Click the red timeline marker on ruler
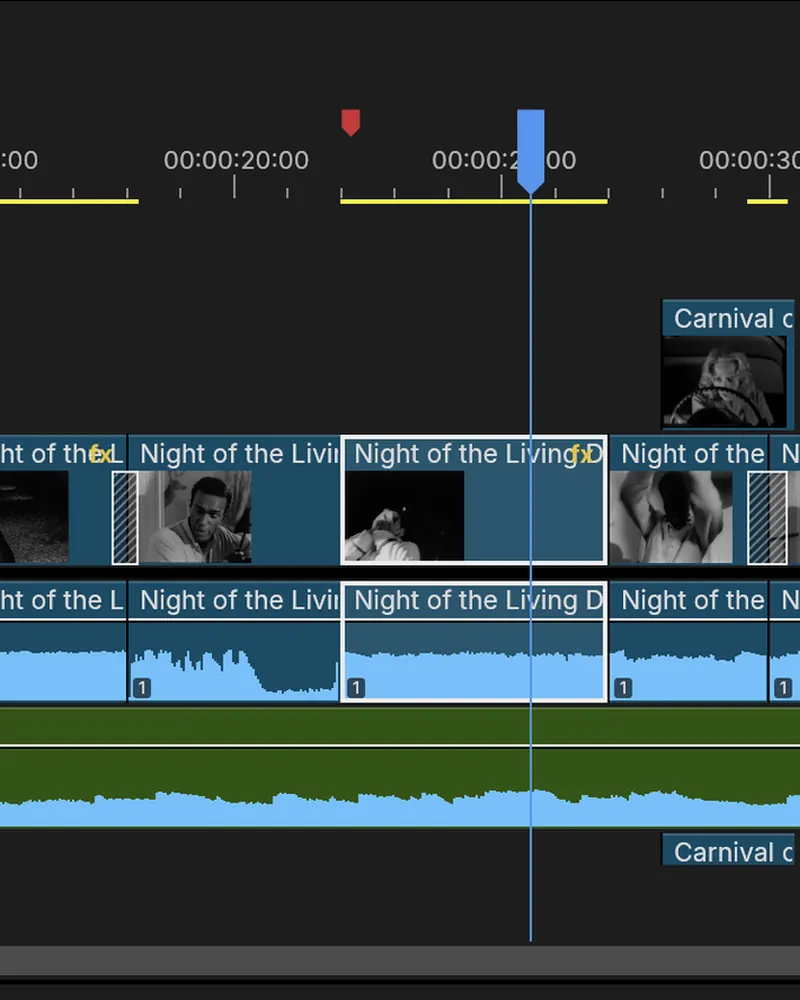Viewport: 800px width, 1000px height. [350, 122]
